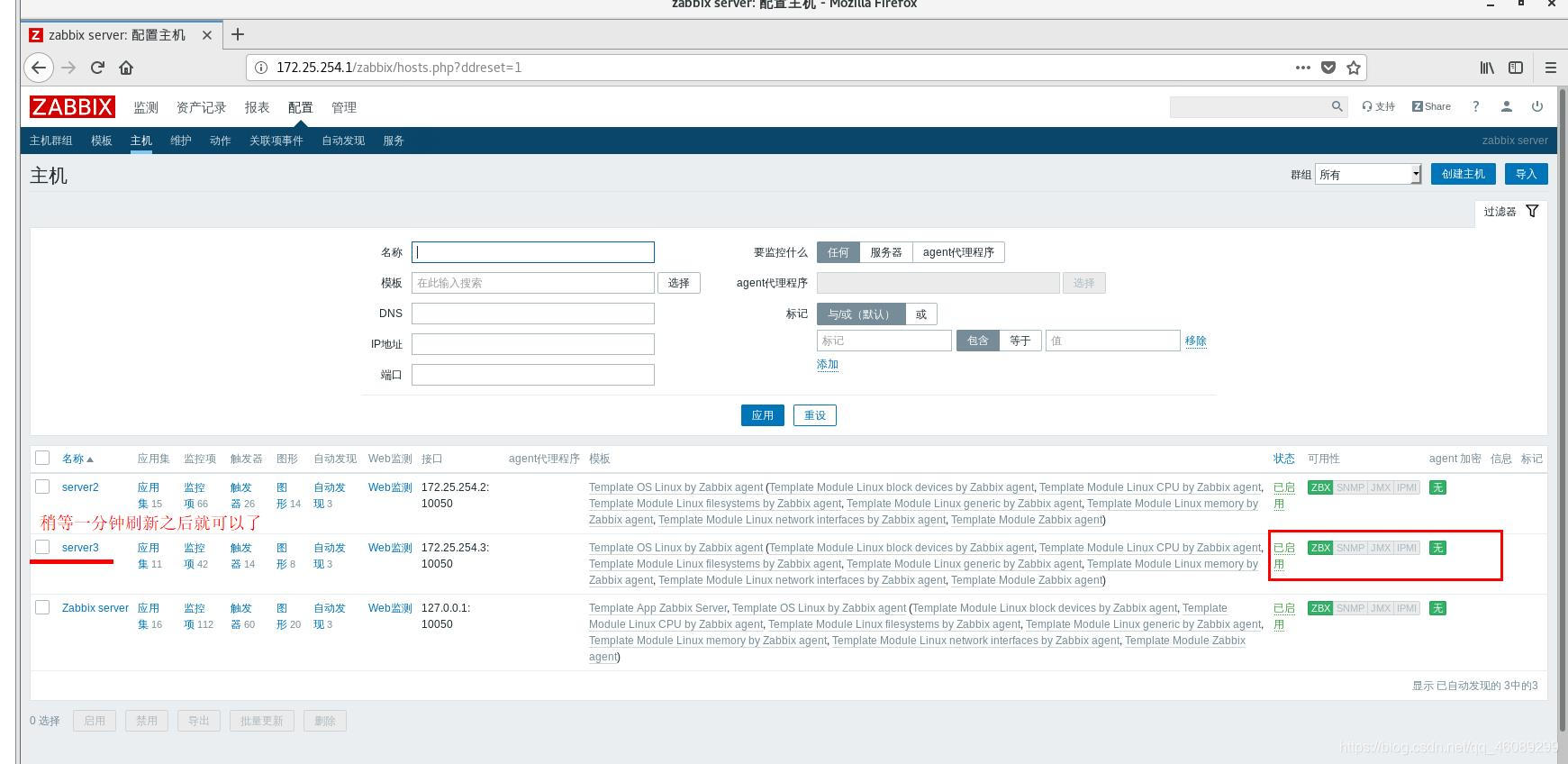Image resolution: width=1568 pixels, height=764 pixels.
Task: Open a new browser tab with plus icon
Action: 238,34
